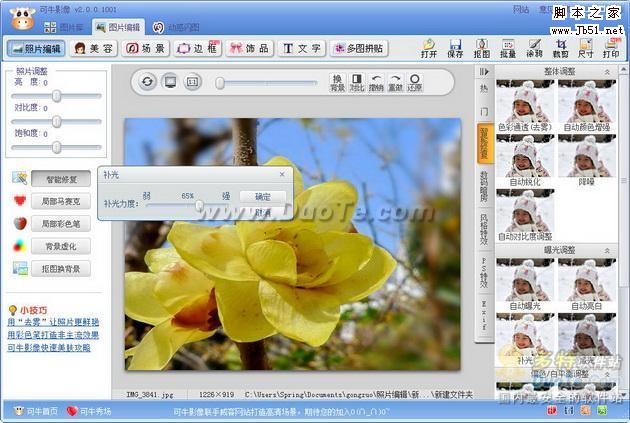The image size is (630, 423).
Task: Select the 照片编辑 category
Action: [x=36, y=49]
